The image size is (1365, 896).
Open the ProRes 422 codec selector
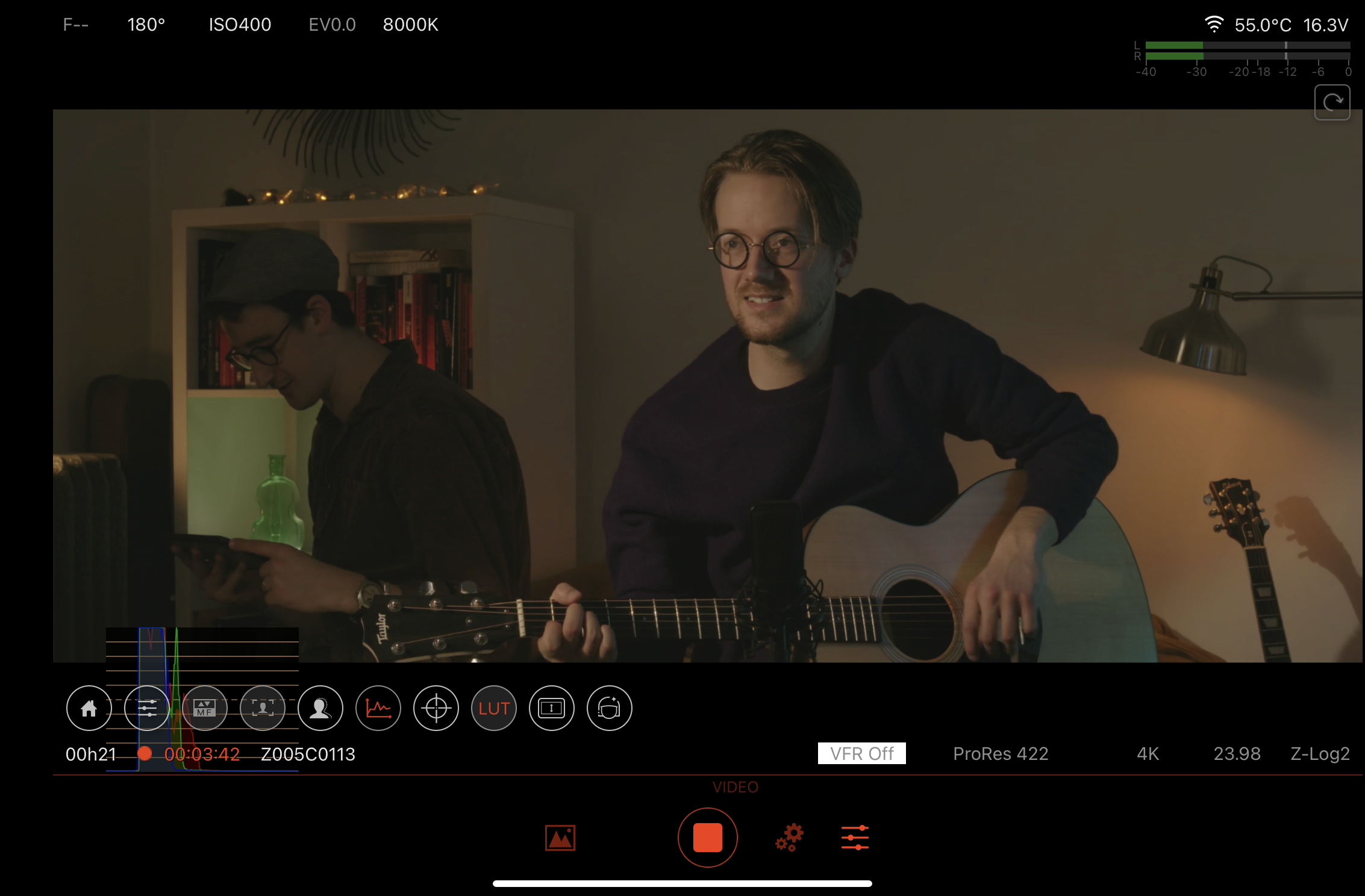1000,753
